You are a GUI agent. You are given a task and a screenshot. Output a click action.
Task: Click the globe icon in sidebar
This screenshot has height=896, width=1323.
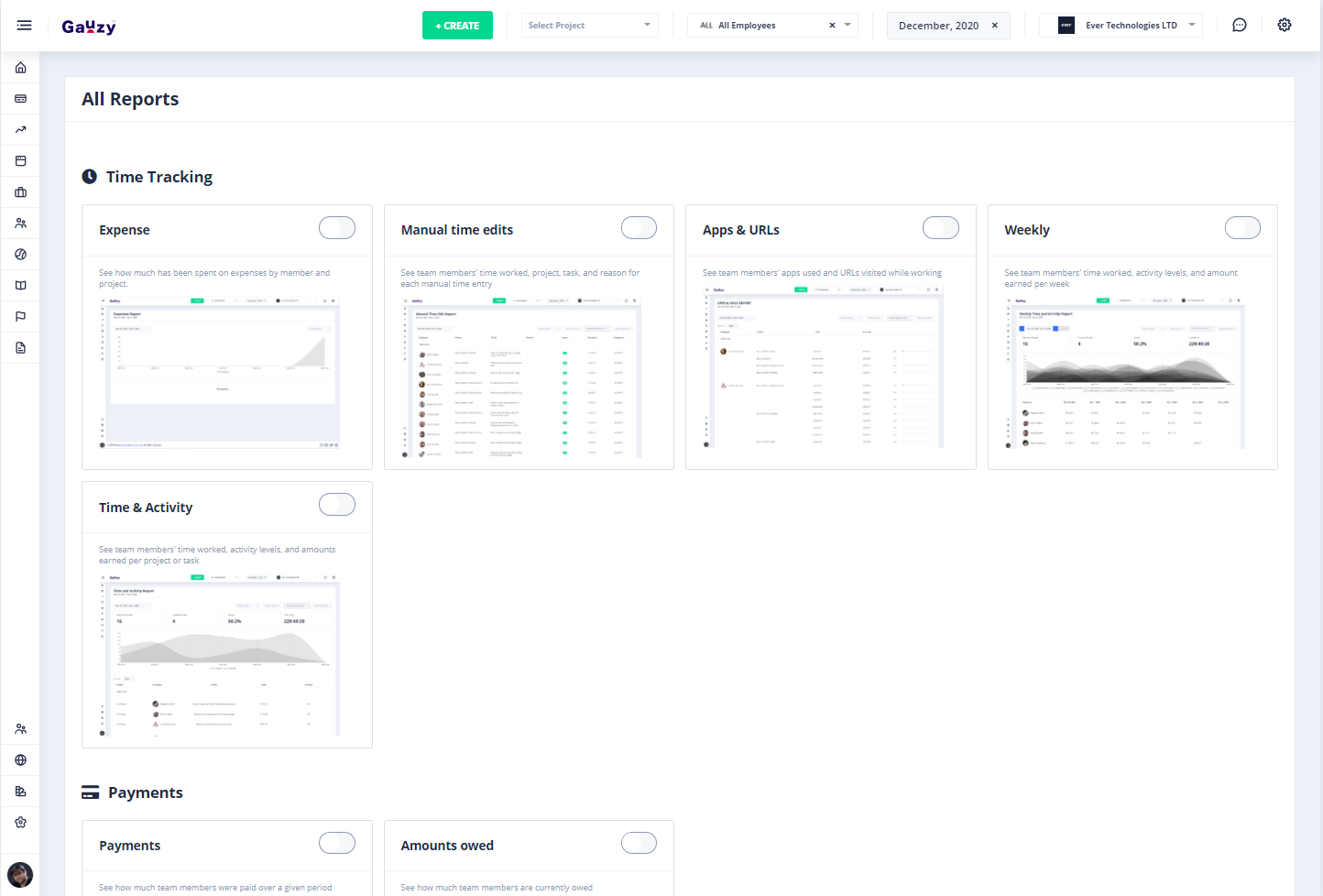[x=20, y=760]
